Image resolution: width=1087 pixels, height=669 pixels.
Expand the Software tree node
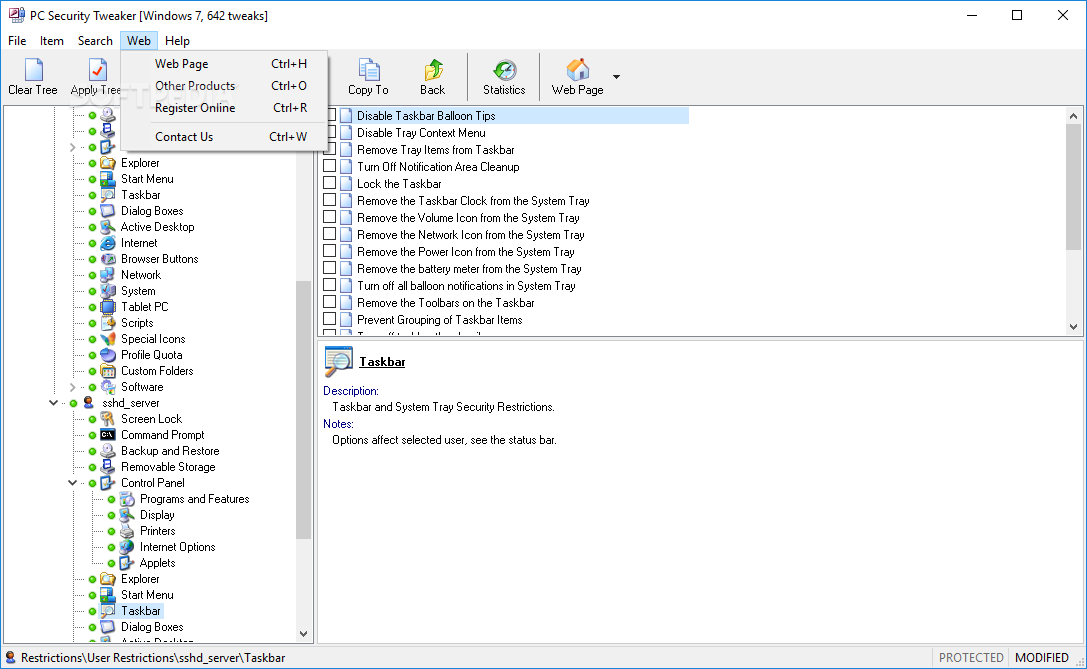[x=72, y=387]
